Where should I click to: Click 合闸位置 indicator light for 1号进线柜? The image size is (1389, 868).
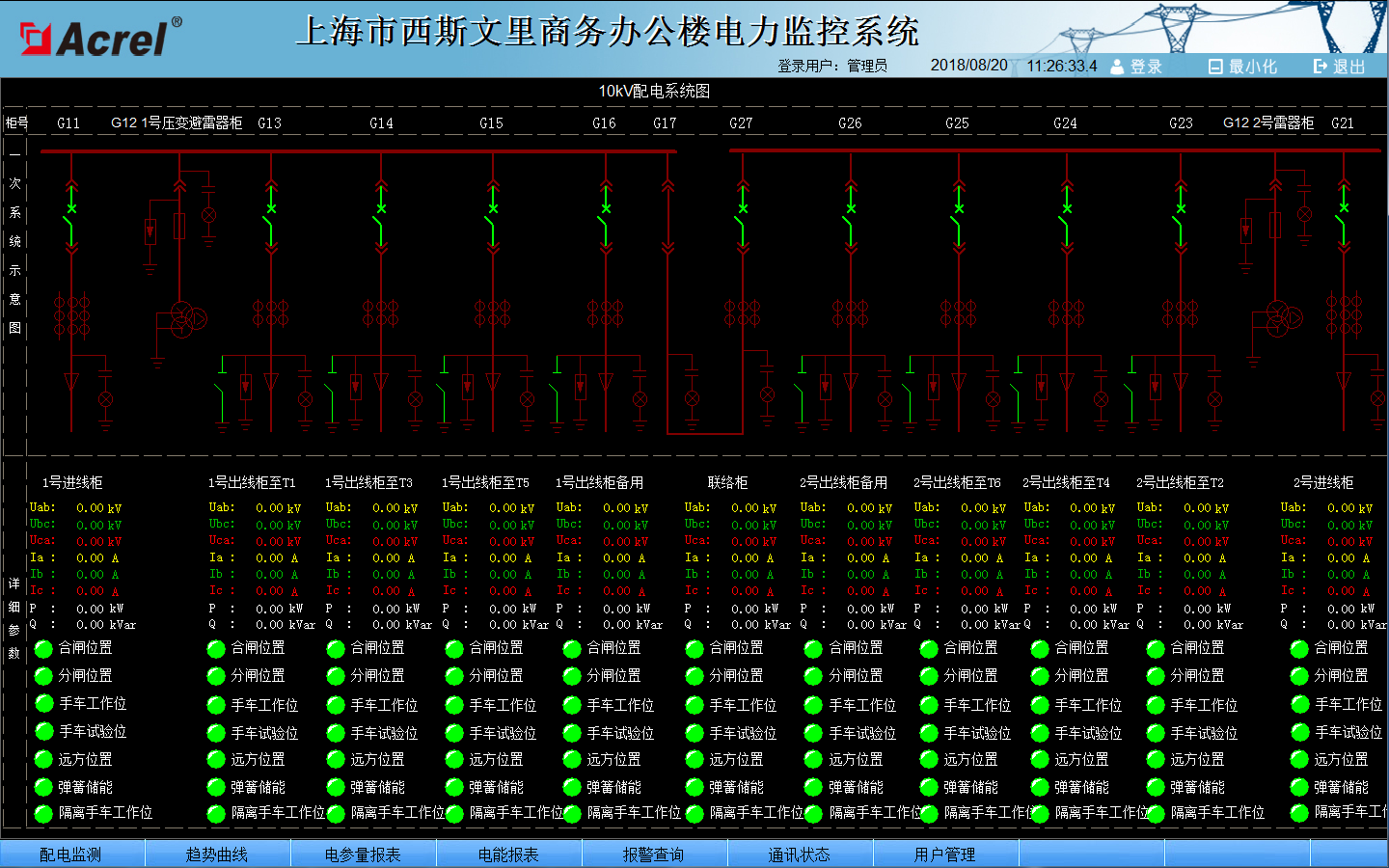tap(43, 648)
